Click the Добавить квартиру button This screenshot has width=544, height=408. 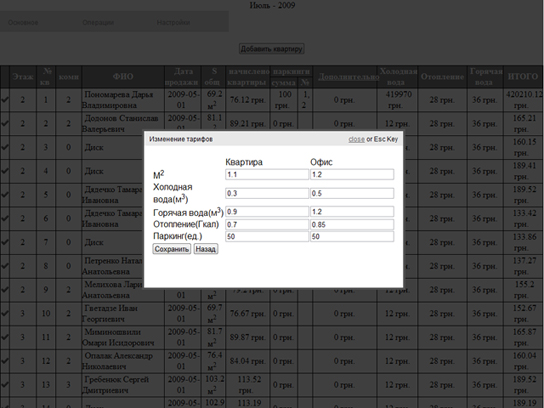(272, 49)
